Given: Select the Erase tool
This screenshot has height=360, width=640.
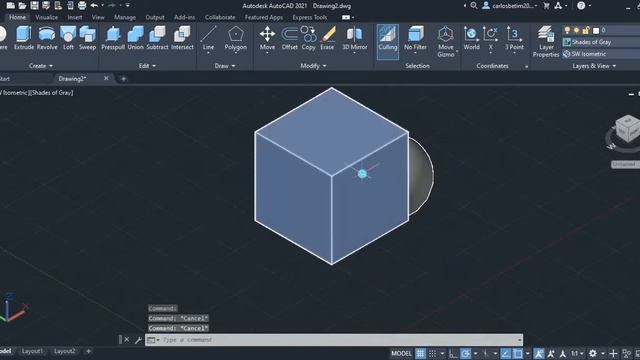Looking at the screenshot, I should click(x=327, y=38).
